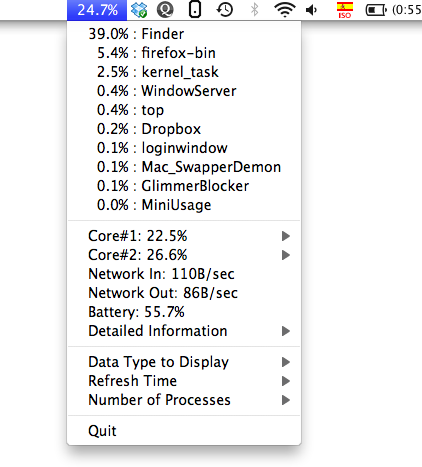Select the Dropbox 0.2% process entry
The image size is (422, 467).
(184, 129)
